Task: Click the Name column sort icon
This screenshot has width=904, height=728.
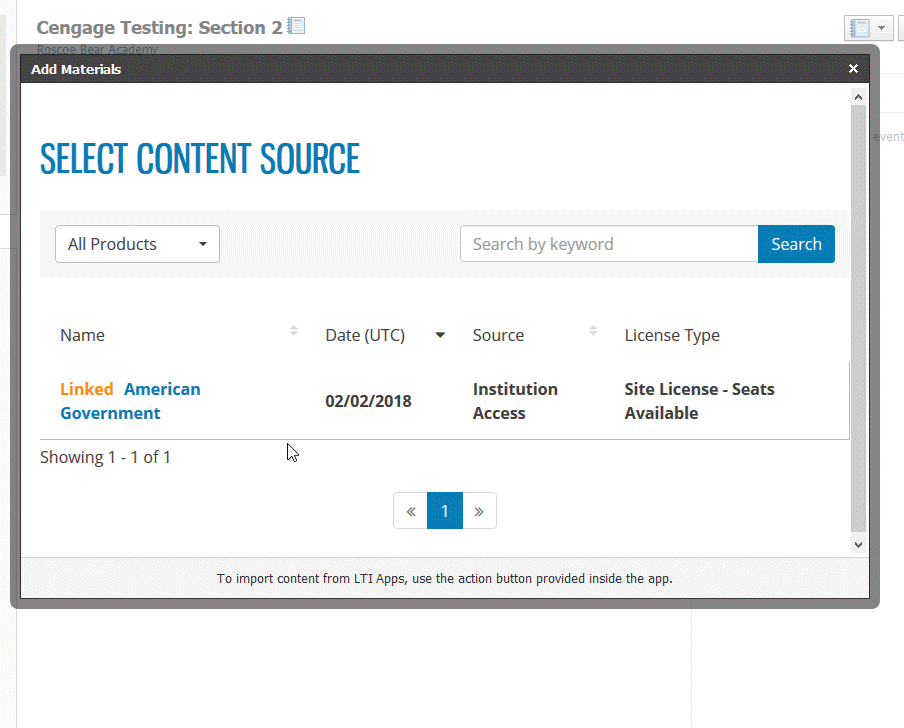Action: pos(293,331)
